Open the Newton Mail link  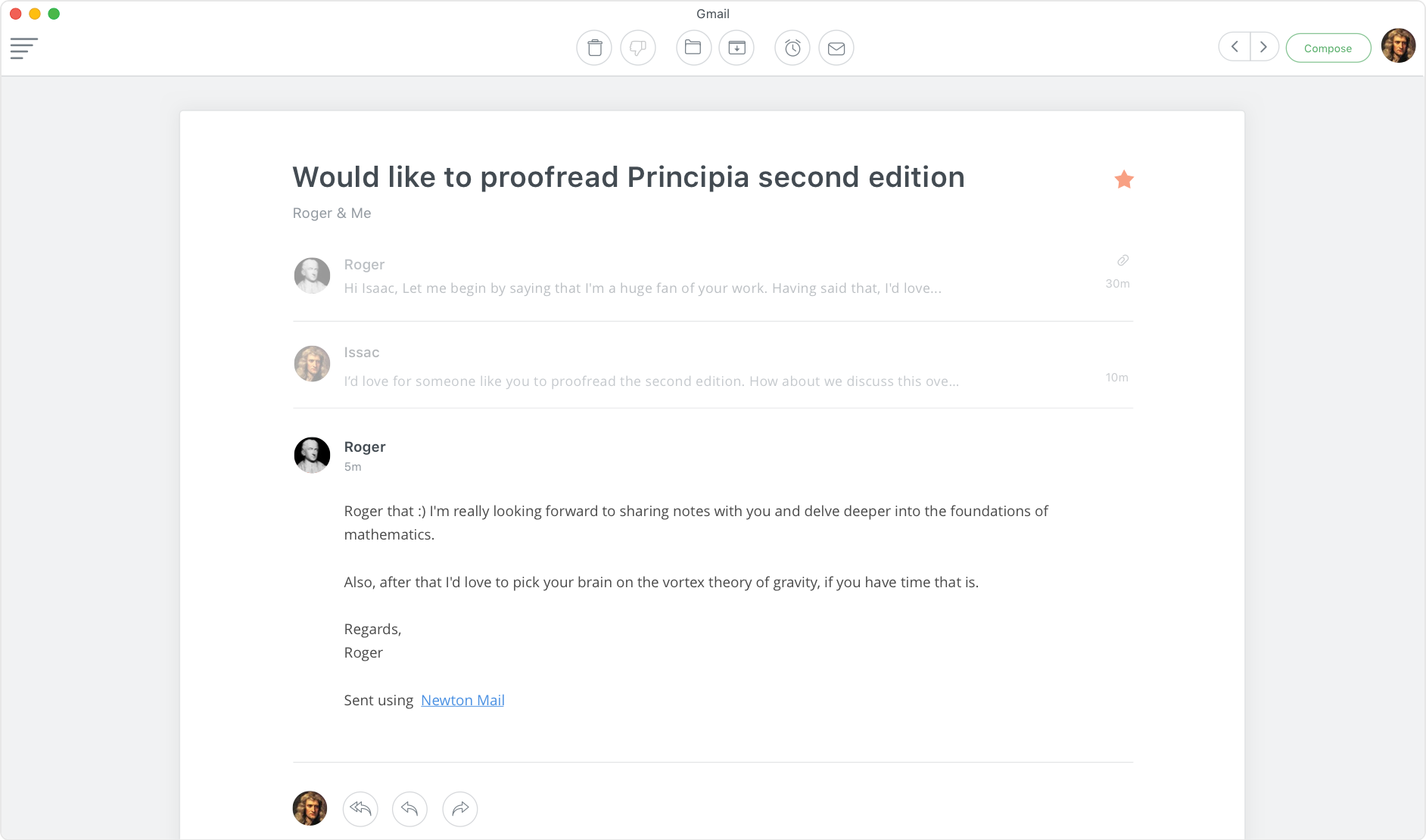pyautogui.click(x=462, y=700)
